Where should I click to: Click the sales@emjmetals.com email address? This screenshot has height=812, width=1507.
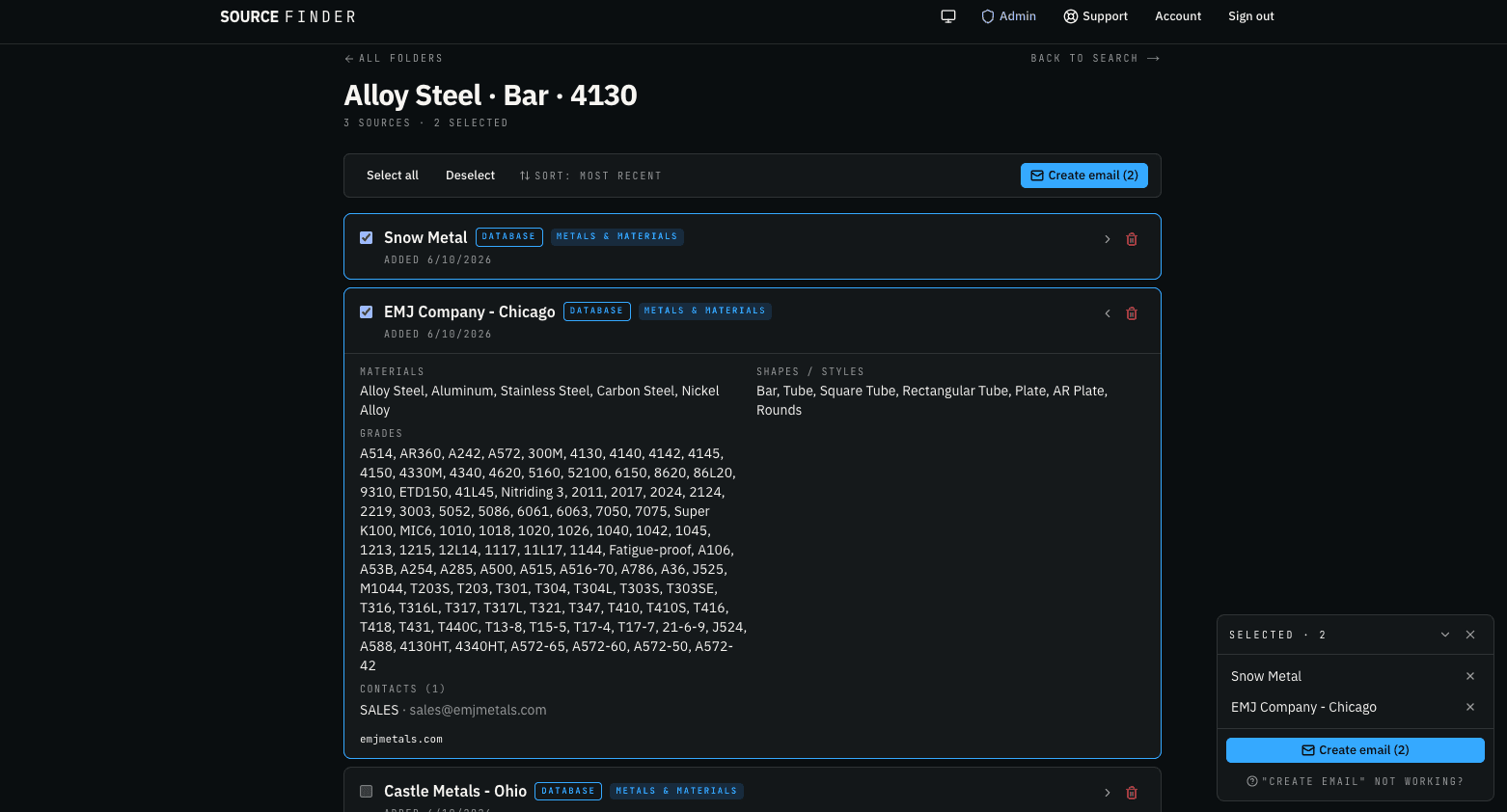478,710
